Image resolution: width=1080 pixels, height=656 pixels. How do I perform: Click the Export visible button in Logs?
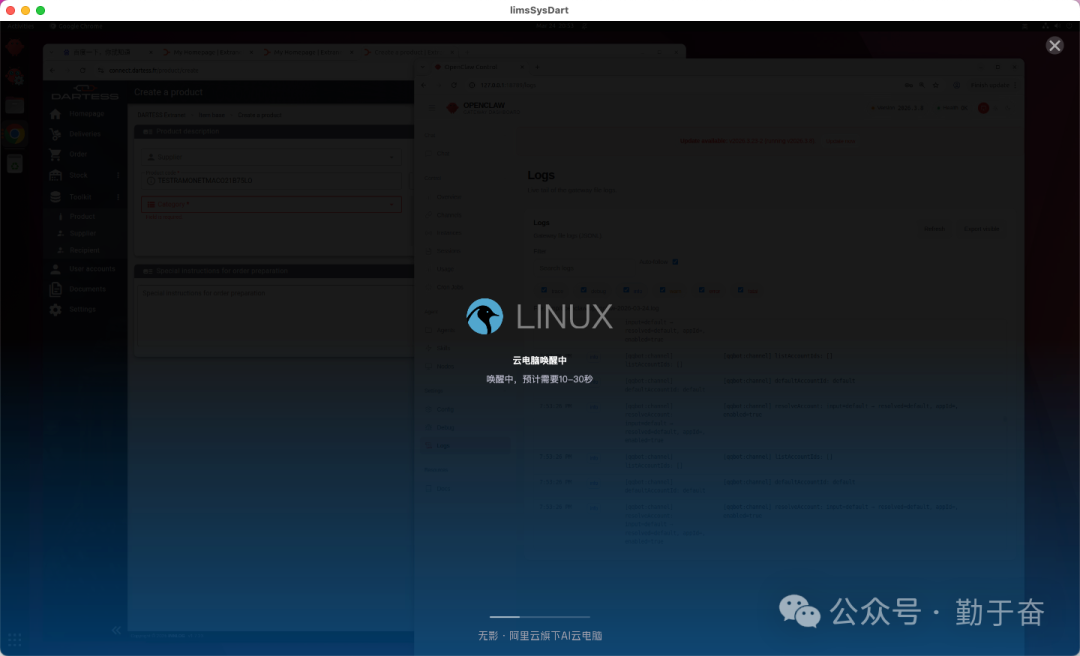(x=981, y=229)
